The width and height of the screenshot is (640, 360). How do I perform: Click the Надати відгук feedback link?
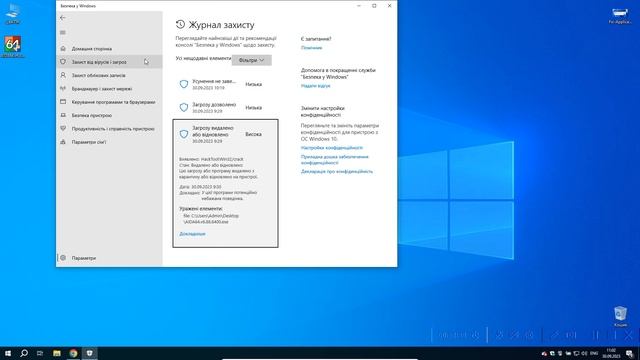click(x=316, y=86)
